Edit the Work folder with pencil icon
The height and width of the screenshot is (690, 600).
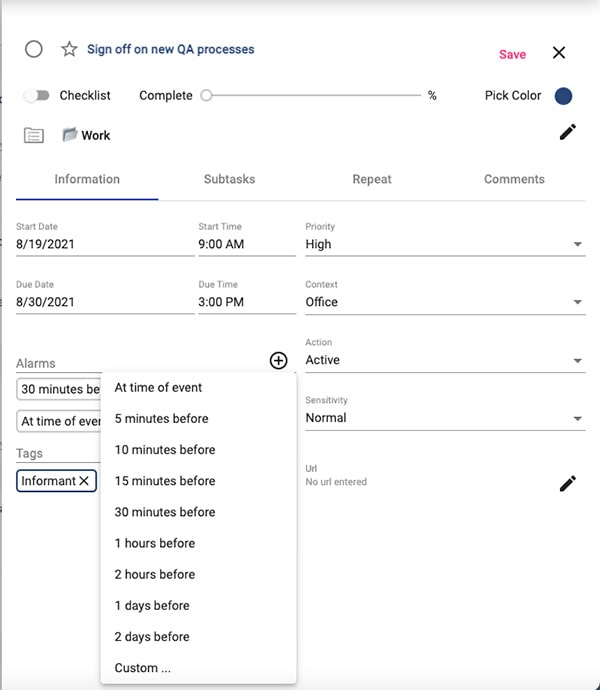pos(567,132)
